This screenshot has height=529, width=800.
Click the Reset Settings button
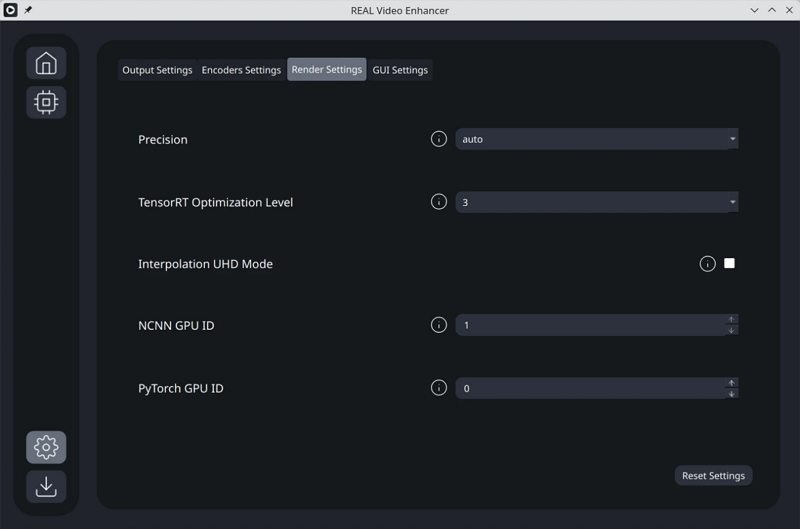(713, 475)
